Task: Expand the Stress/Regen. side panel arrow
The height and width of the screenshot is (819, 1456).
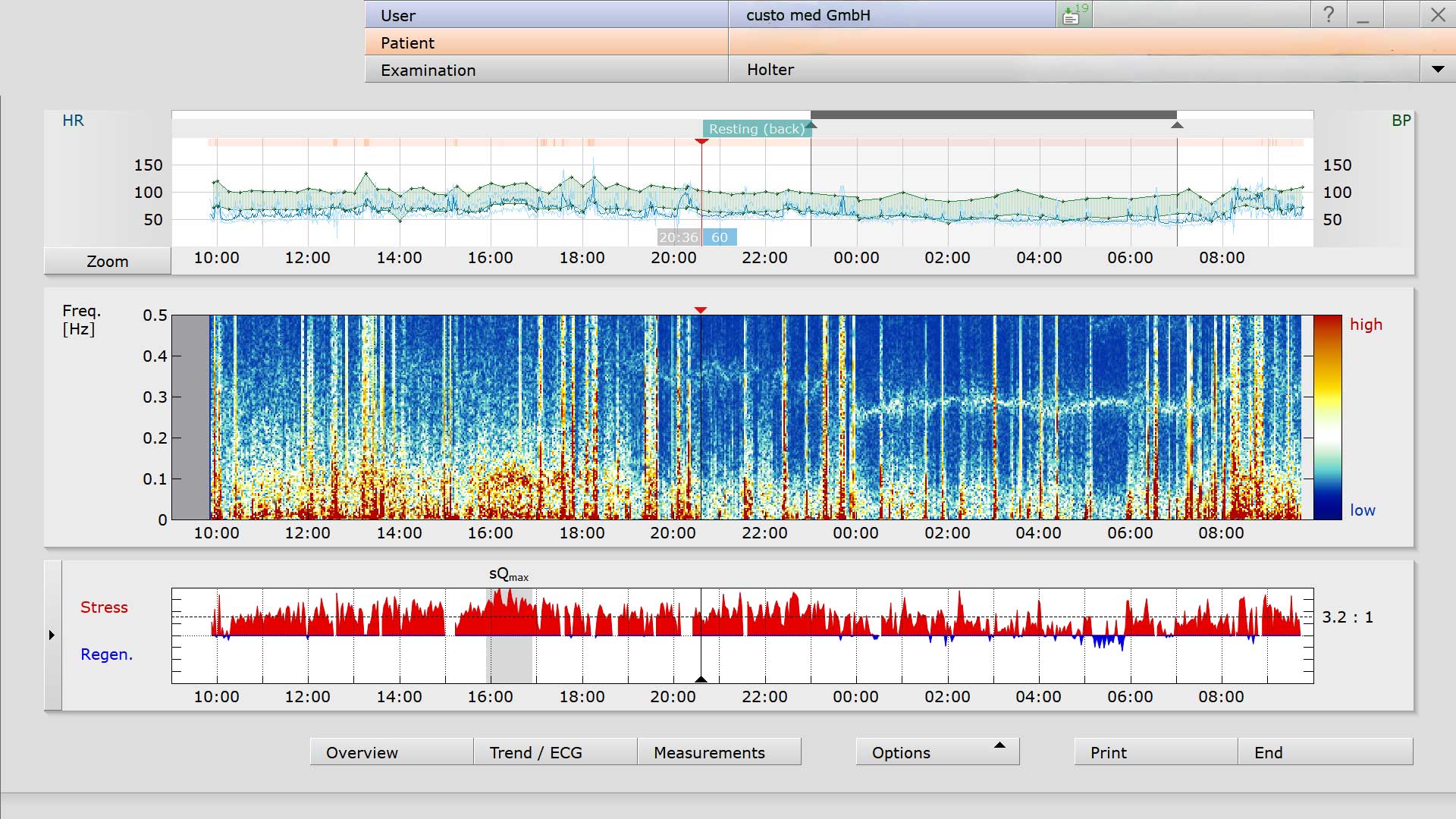Action: click(52, 635)
